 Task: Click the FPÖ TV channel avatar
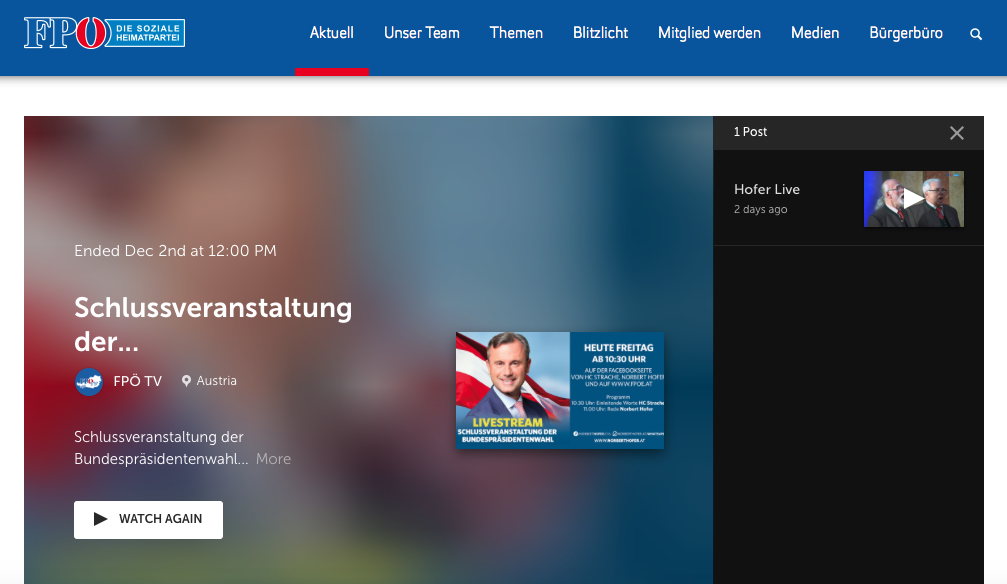(x=89, y=382)
